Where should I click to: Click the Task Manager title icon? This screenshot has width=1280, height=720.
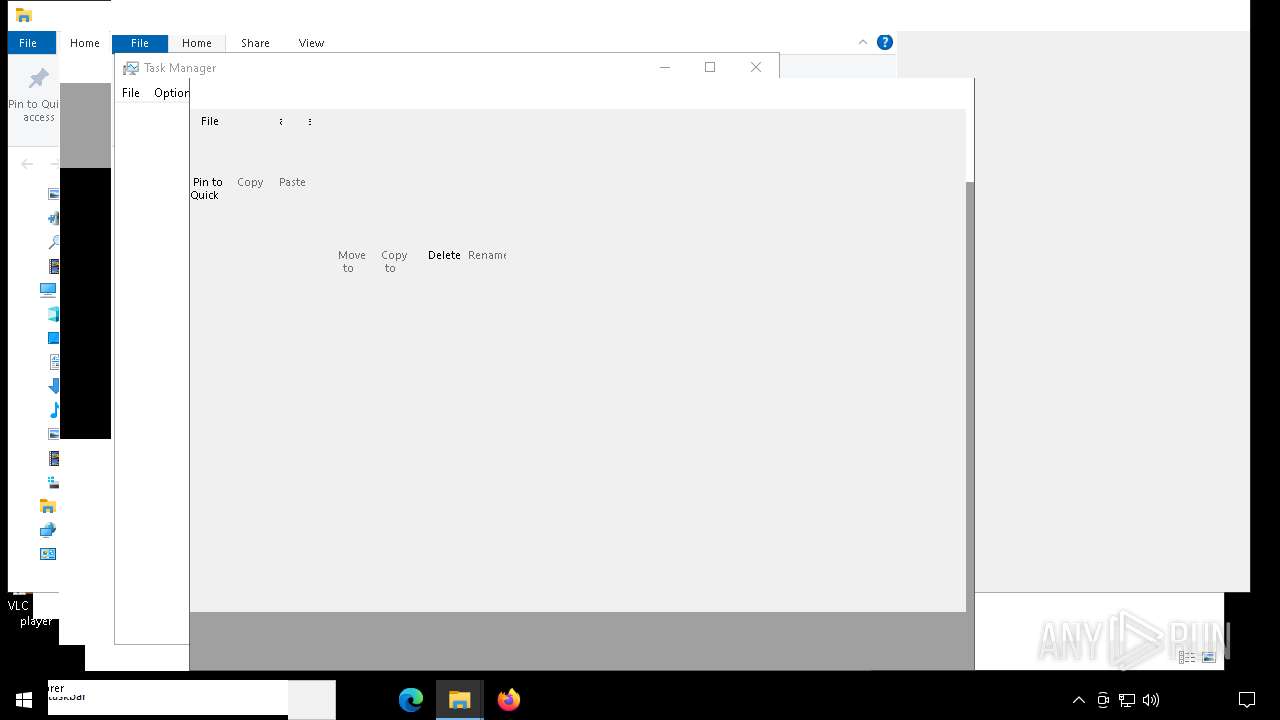130,68
